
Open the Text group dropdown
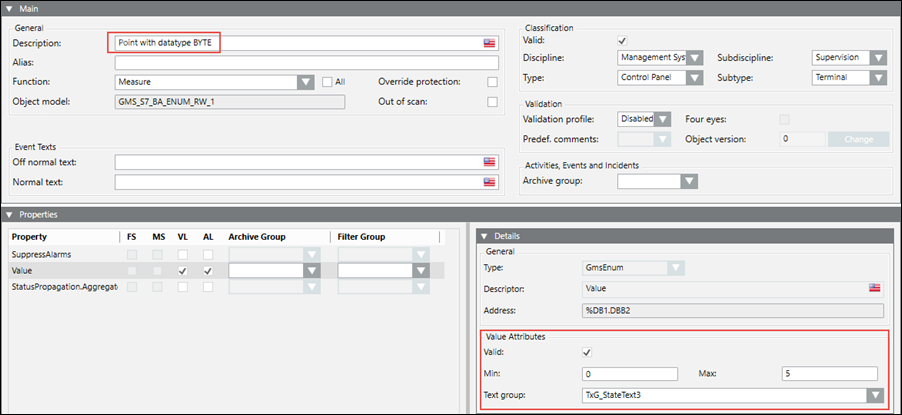click(877, 396)
